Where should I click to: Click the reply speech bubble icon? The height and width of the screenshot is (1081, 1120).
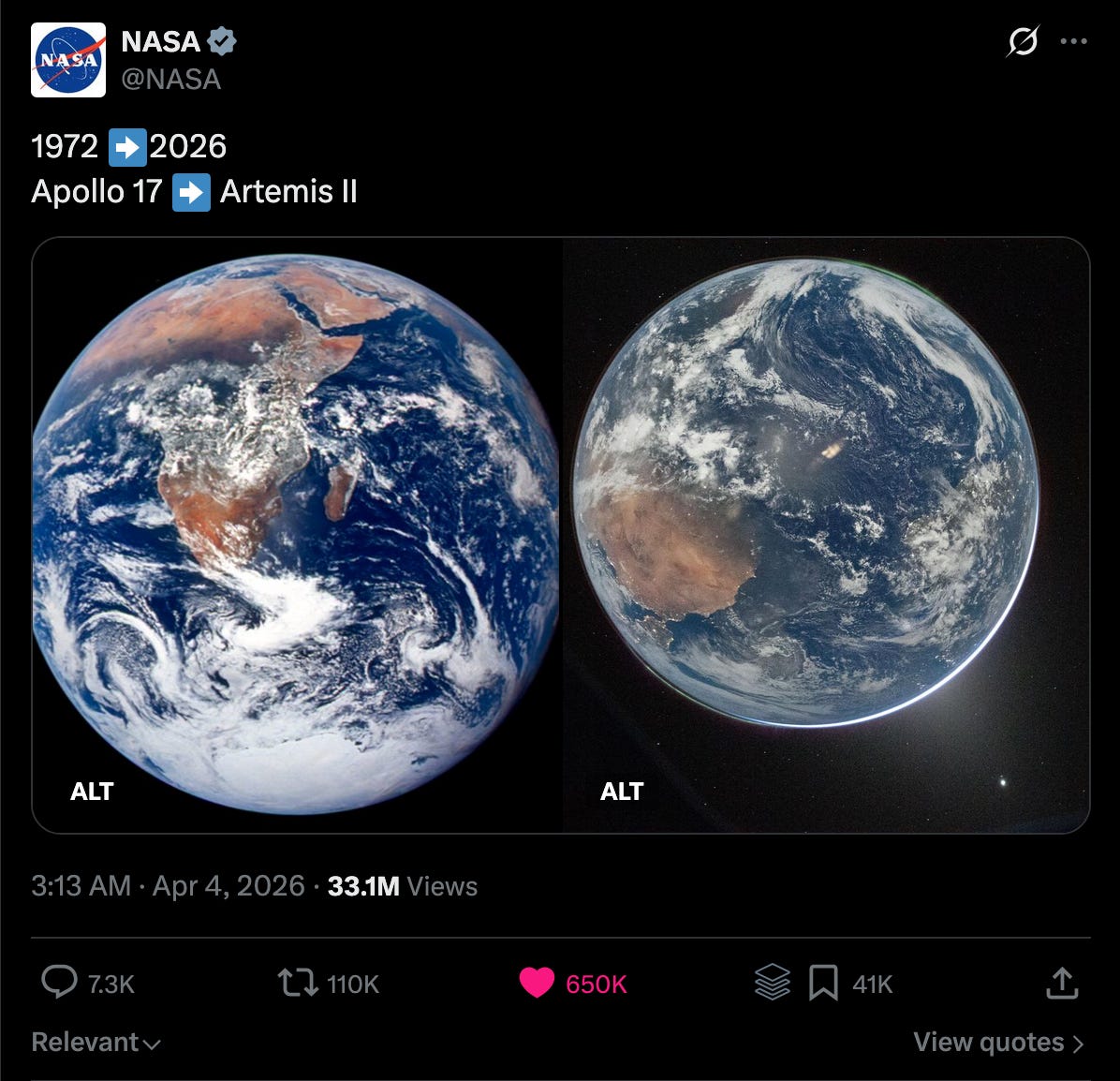tap(59, 983)
